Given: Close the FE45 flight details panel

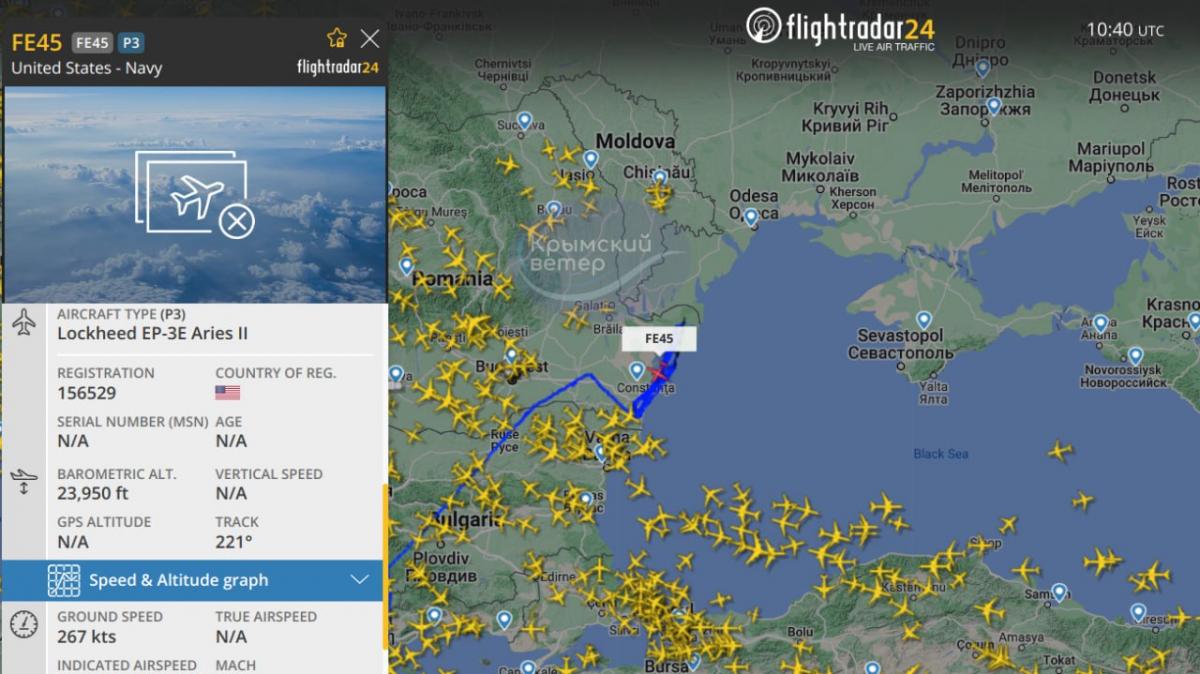Looking at the screenshot, I should 370,38.
